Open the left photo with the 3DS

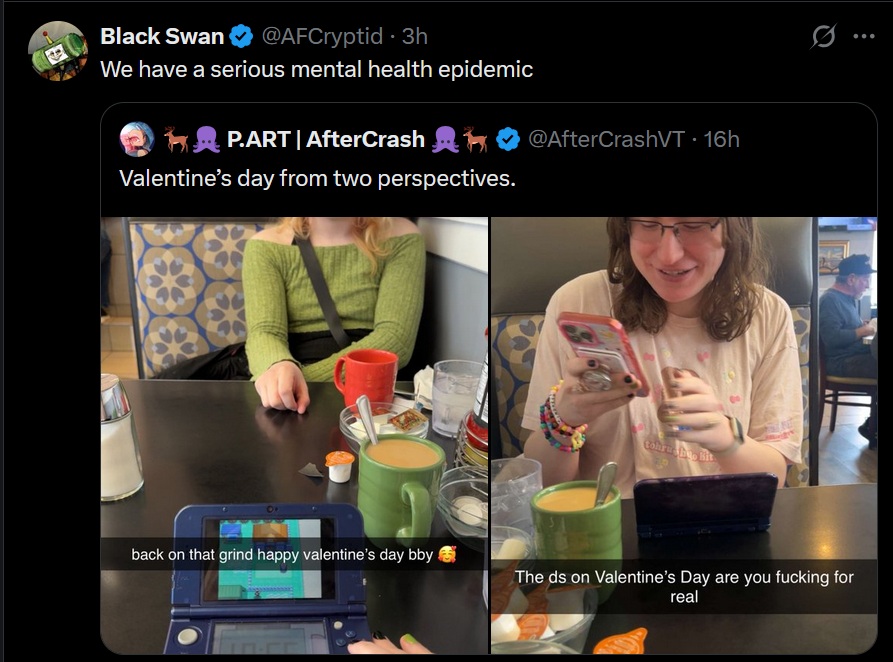[x=294, y=435]
